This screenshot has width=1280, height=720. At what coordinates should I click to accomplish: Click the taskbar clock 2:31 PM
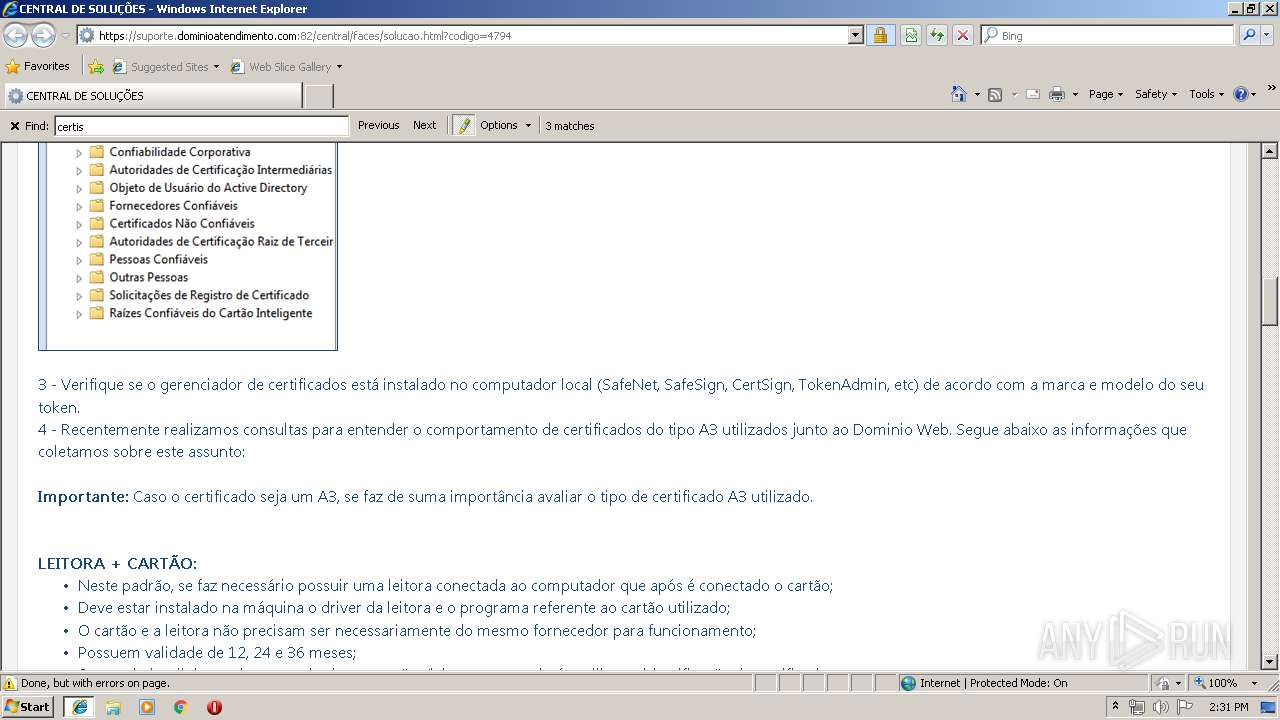[1229, 707]
